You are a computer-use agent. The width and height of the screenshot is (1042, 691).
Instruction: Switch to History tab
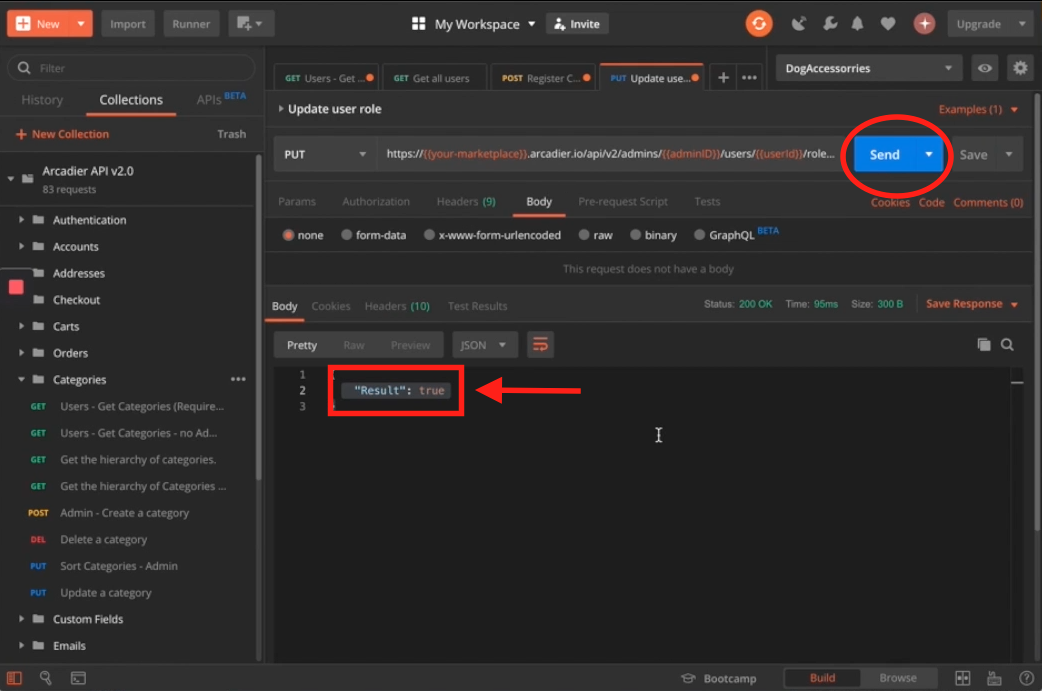42,100
